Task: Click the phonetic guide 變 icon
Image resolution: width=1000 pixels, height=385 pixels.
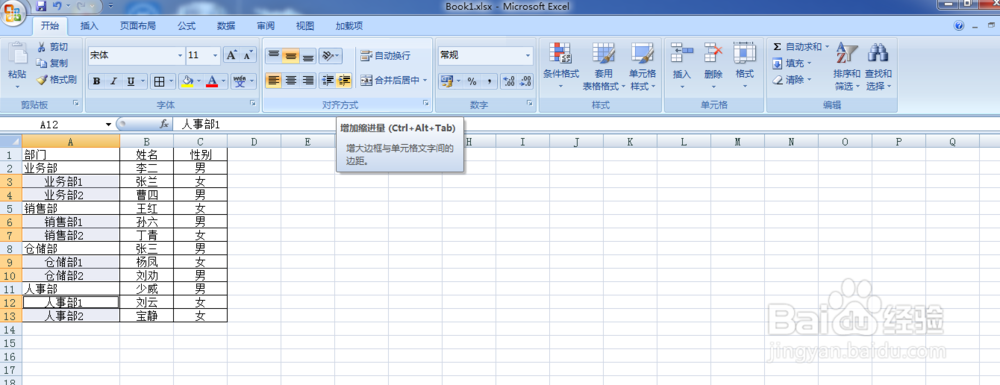Action: [239, 81]
